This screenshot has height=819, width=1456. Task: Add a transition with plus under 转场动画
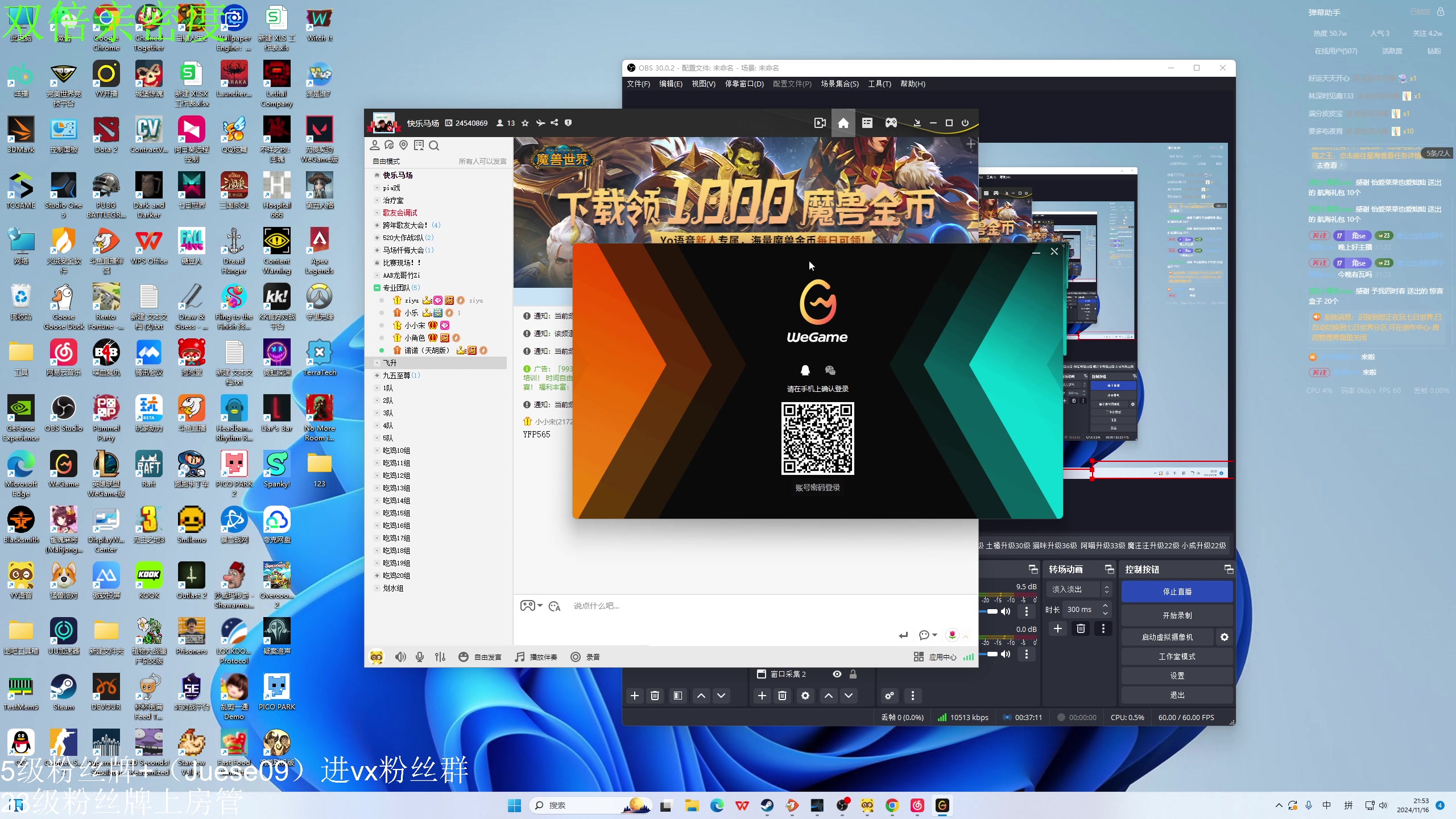click(1058, 628)
